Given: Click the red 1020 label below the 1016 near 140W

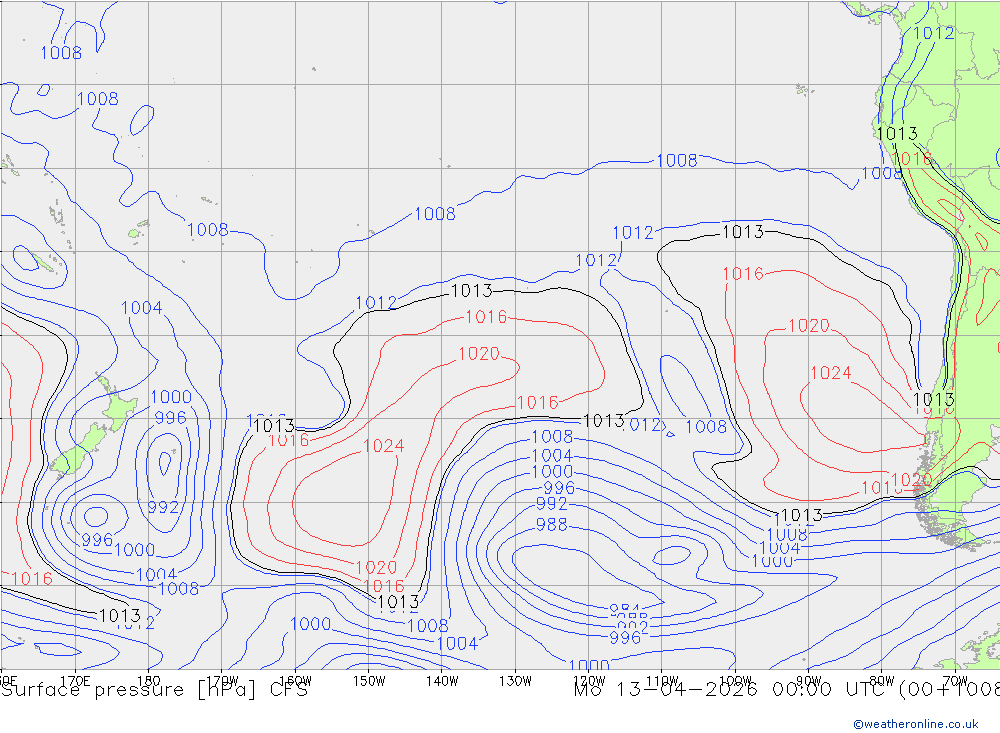Looking at the screenshot, I should (x=479, y=353).
